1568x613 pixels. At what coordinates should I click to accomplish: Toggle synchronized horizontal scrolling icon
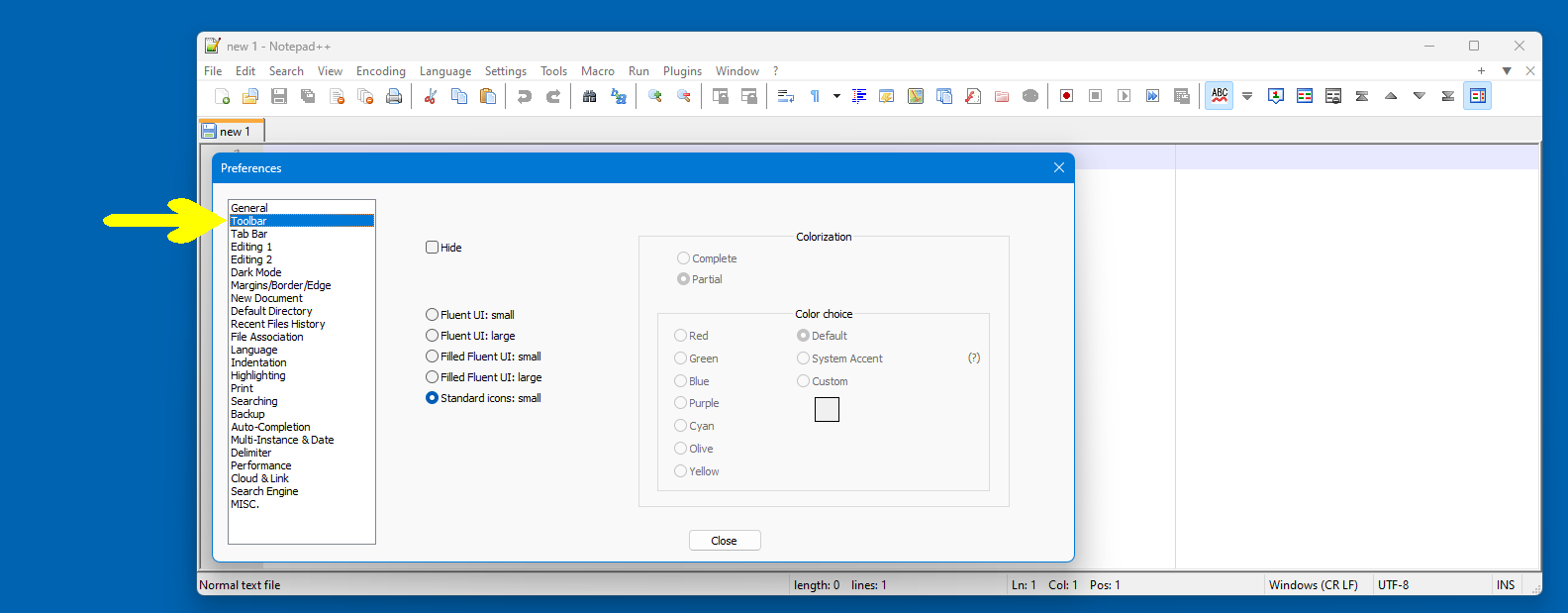coord(749,96)
